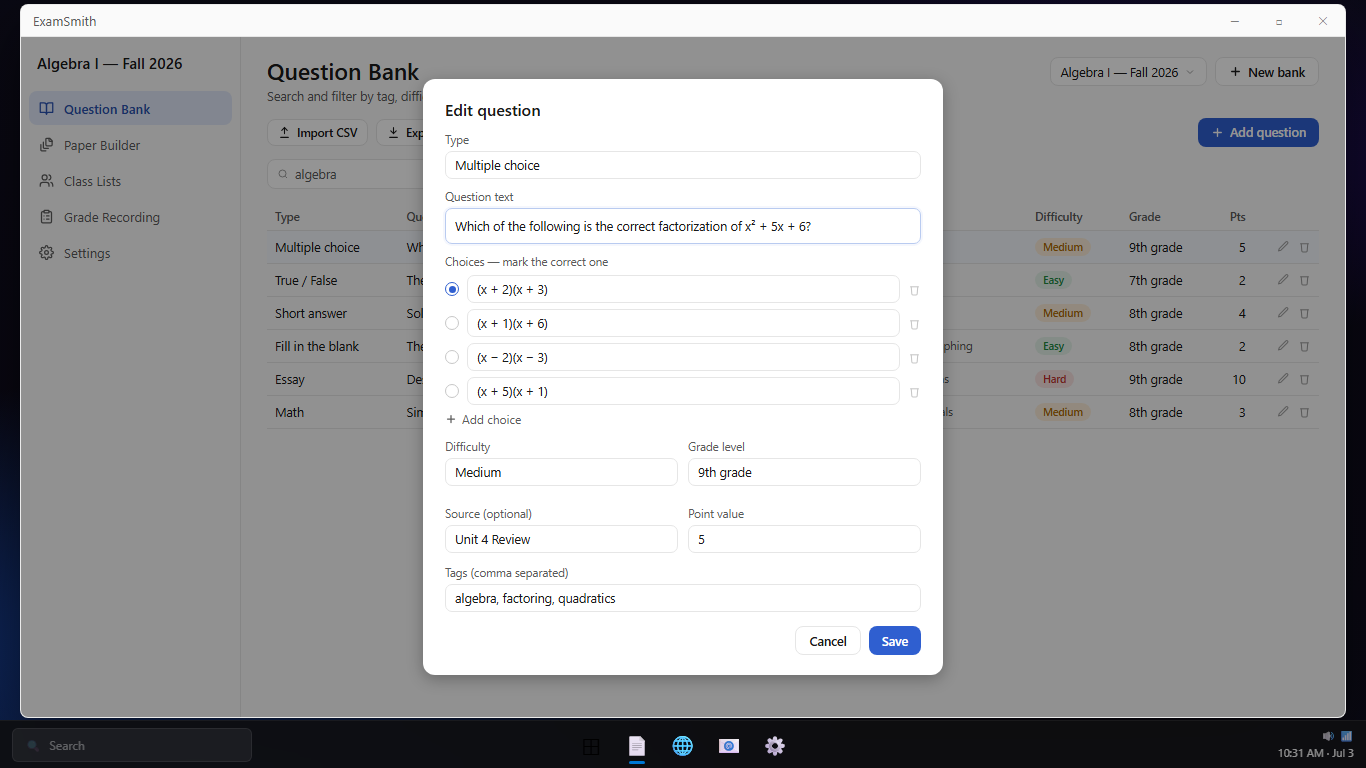Image resolution: width=1366 pixels, height=768 pixels.
Task: Open the Algebra I — Fall 2026 bank selector
Action: click(x=1128, y=72)
